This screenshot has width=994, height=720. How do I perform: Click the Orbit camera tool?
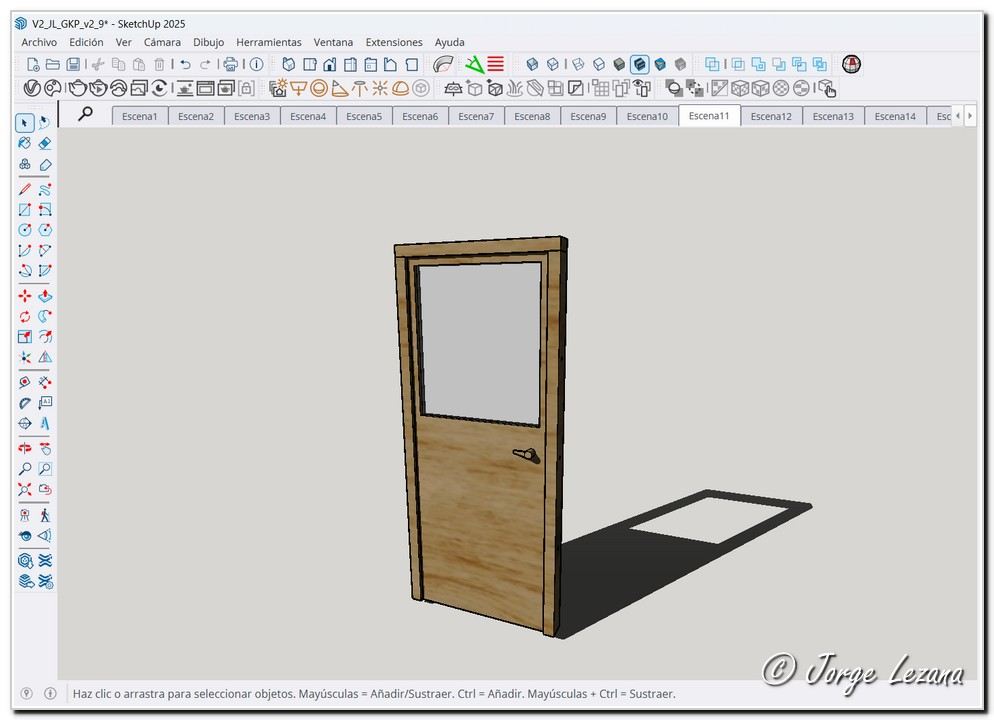point(25,449)
